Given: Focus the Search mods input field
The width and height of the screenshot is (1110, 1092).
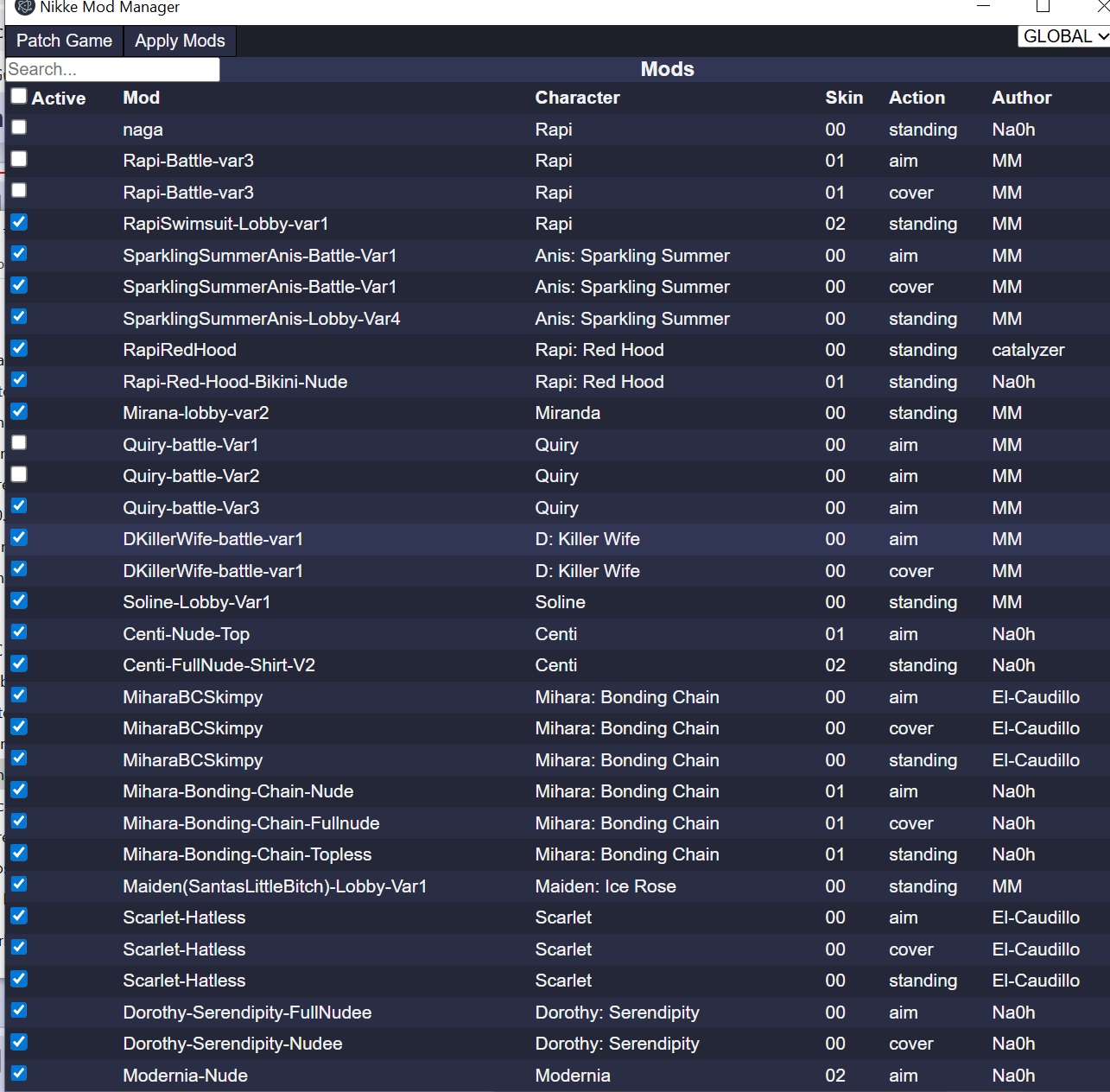Looking at the screenshot, I should [x=113, y=69].
